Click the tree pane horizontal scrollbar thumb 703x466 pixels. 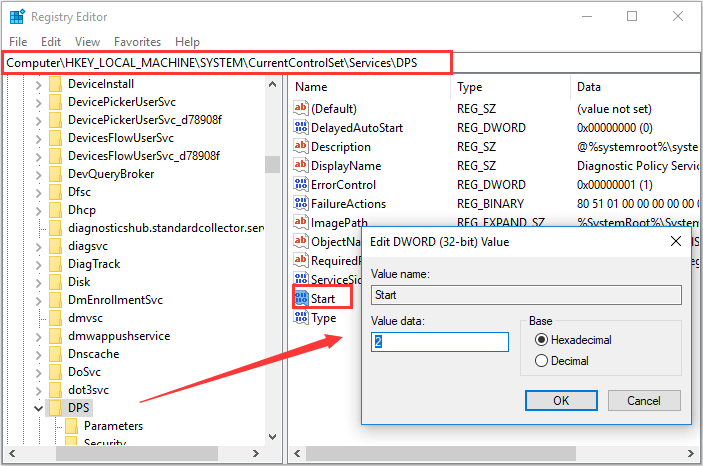(x=137, y=453)
